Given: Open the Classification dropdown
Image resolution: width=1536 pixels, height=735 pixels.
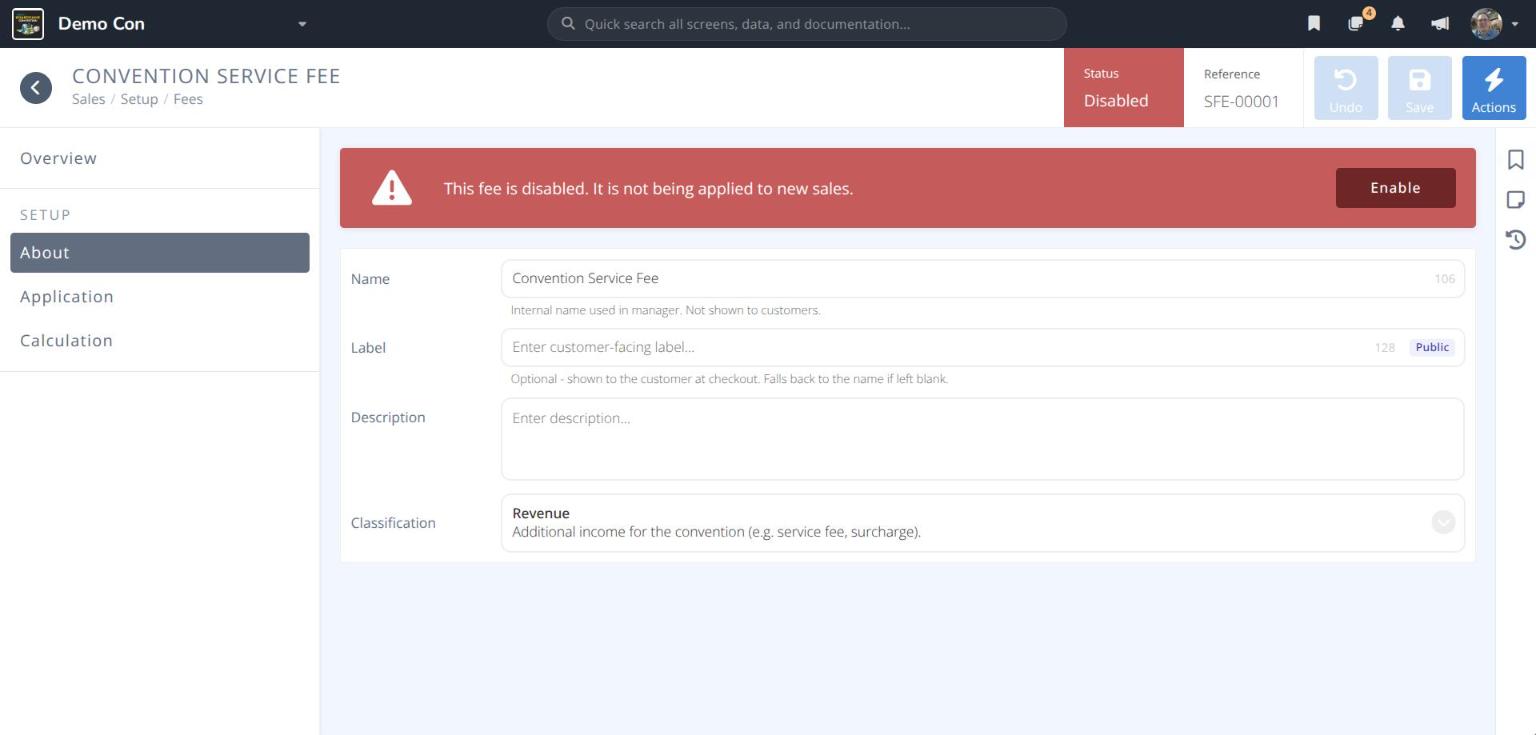Looking at the screenshot, I should point(982,523).
